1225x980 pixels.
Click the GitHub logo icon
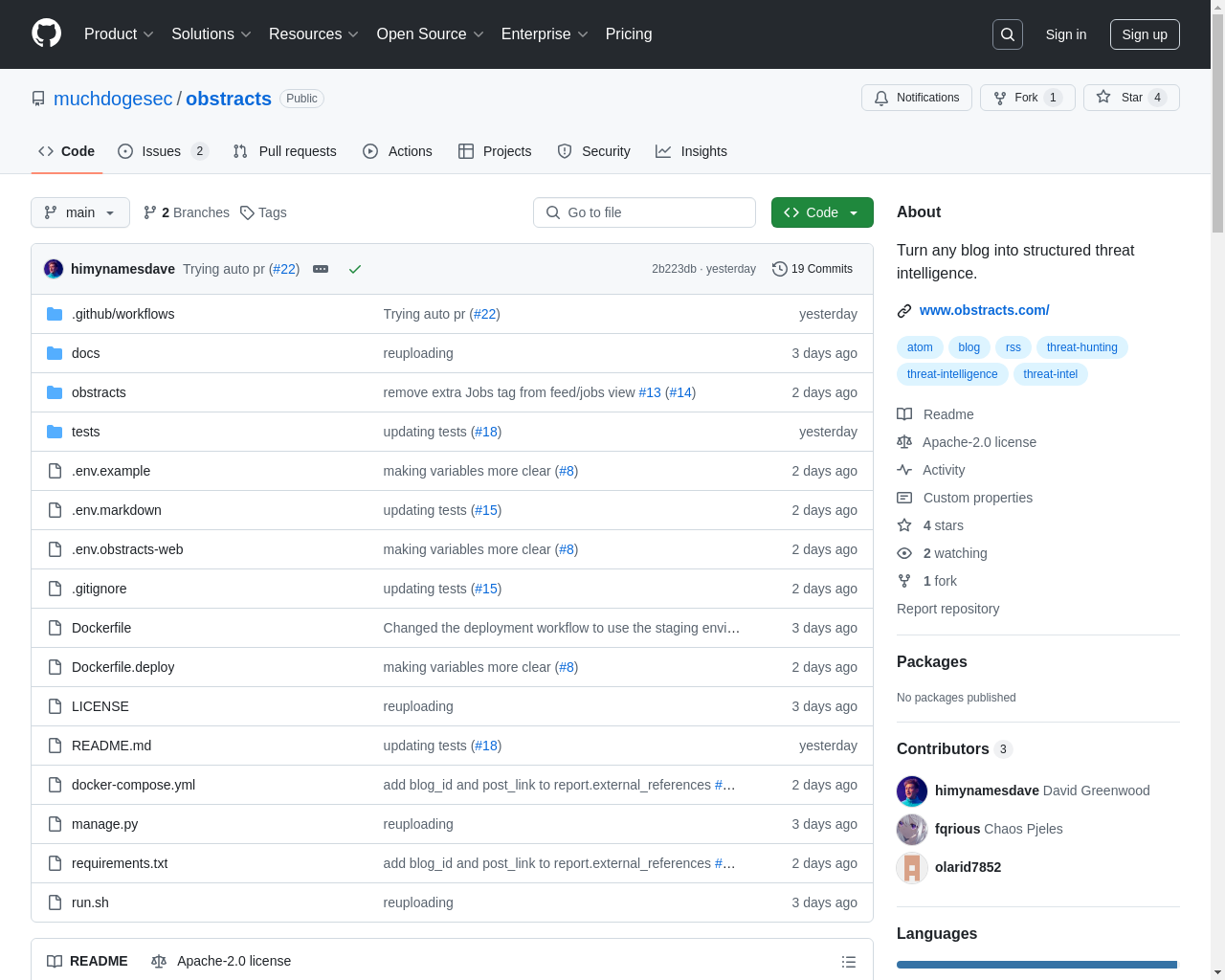[x=46, y=33]
